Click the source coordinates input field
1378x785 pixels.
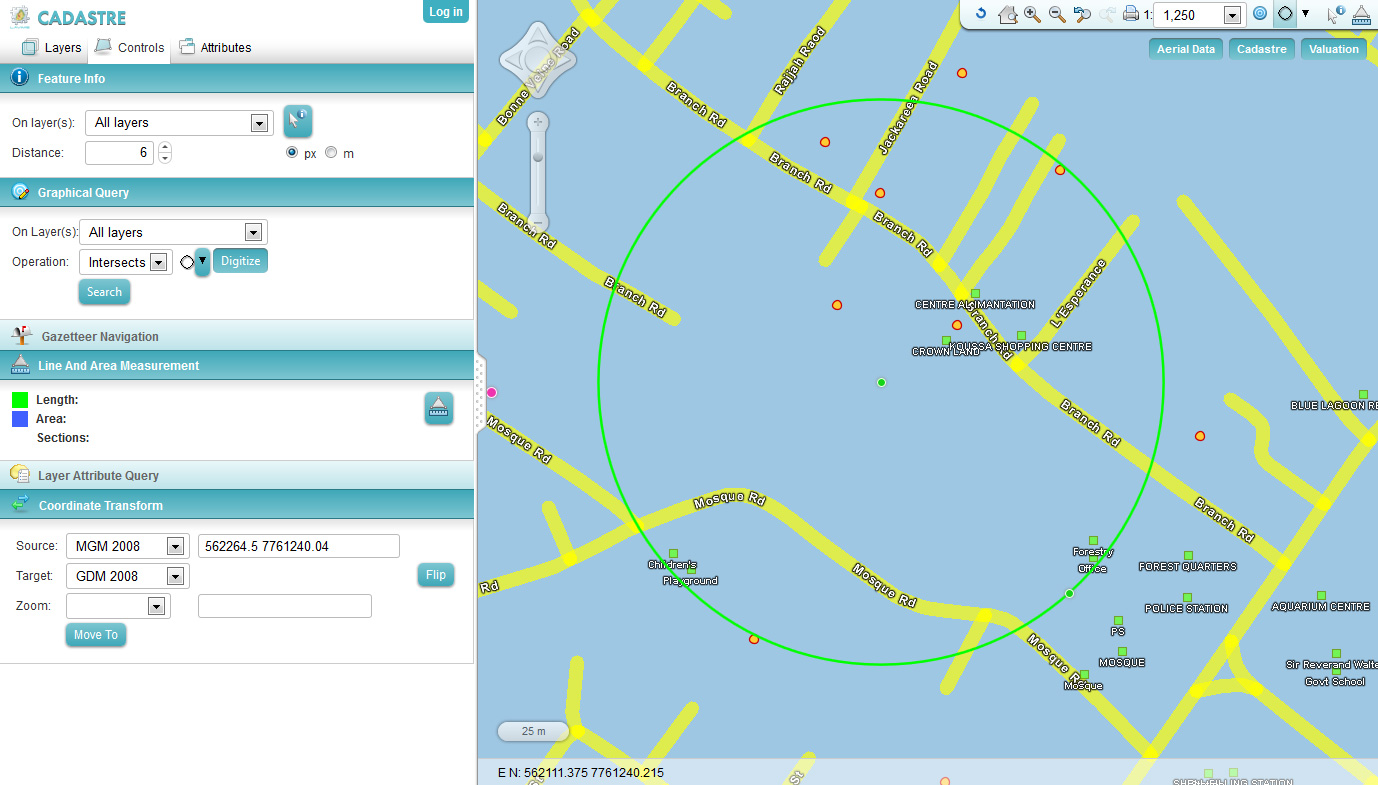click(x=299, y=546)
